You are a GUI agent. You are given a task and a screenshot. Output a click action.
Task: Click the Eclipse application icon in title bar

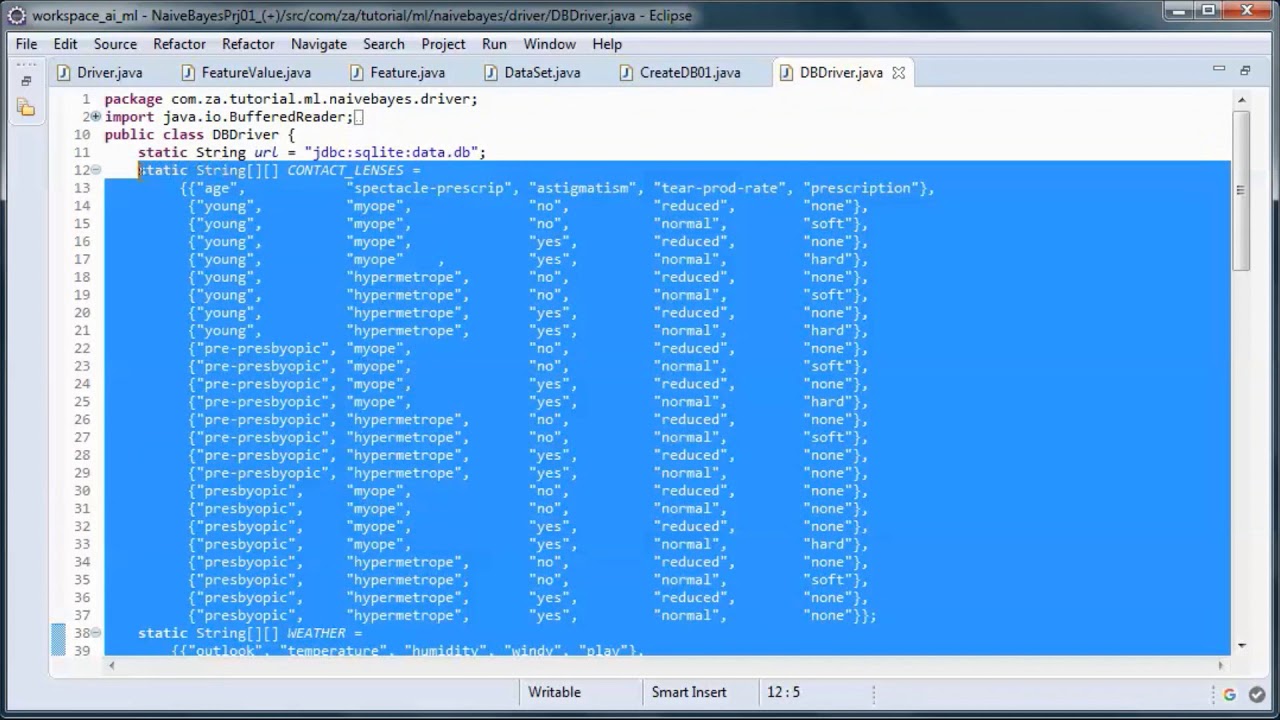pos(16,15)
